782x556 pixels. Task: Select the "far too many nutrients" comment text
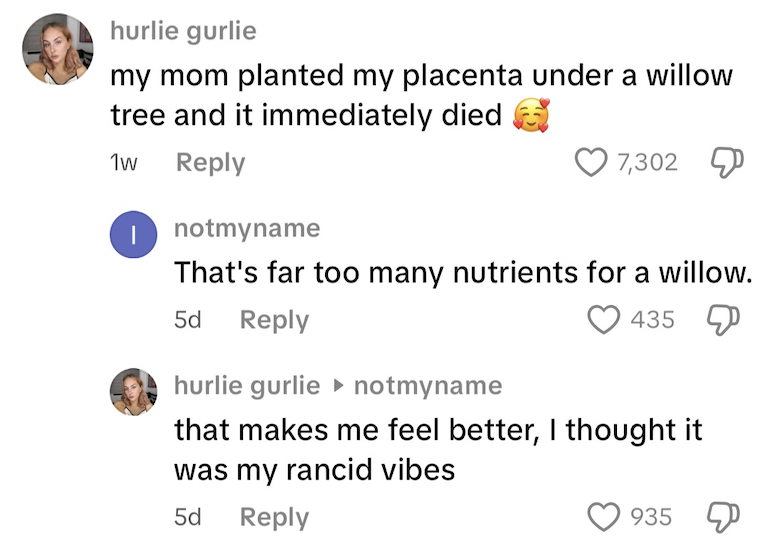pyautogui.click(x=462, y=272)
